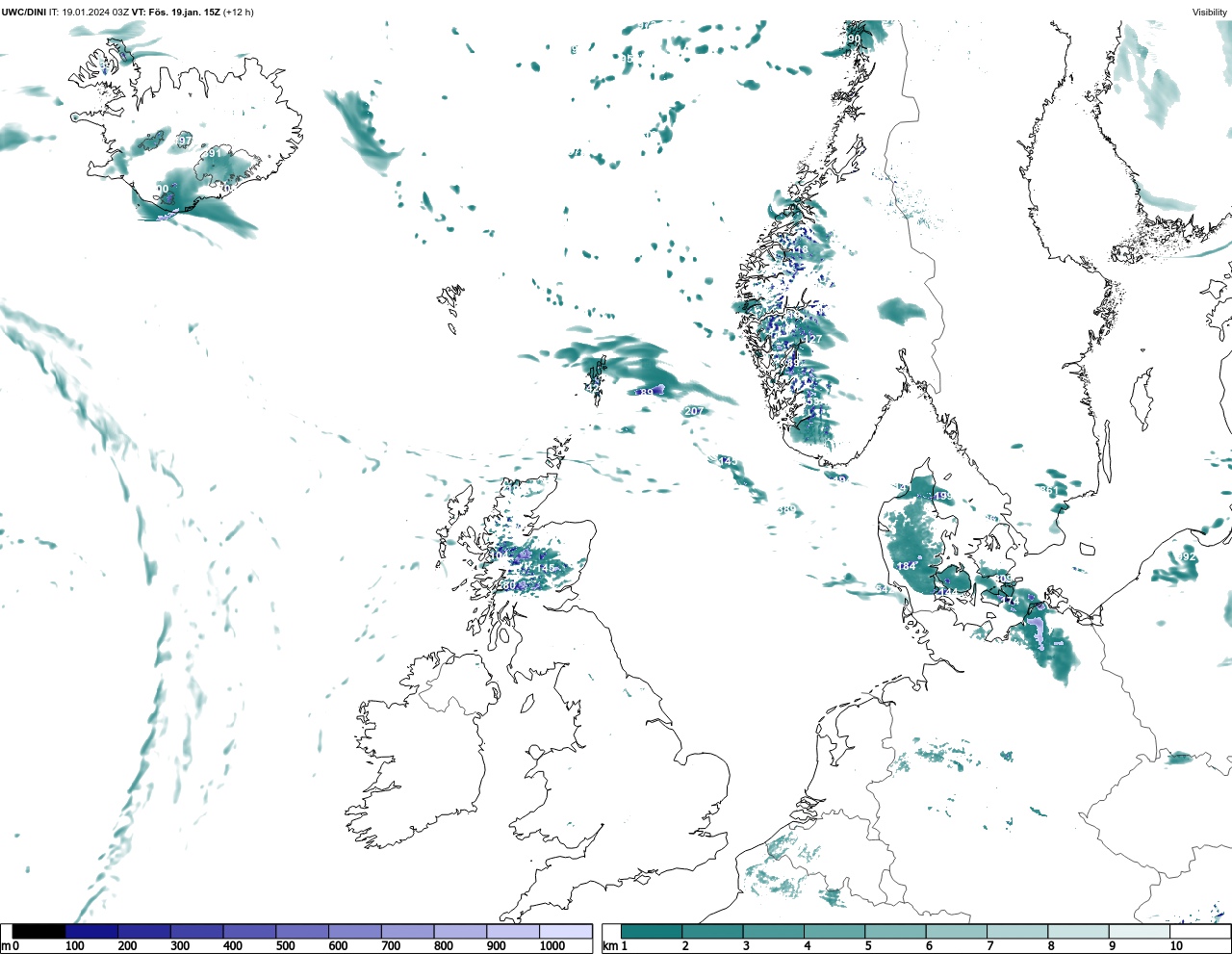The width and height of the screenshot is (1232, 954).
Task: Click the dark navy 100–200 m legend swatch
Action: 91,931
